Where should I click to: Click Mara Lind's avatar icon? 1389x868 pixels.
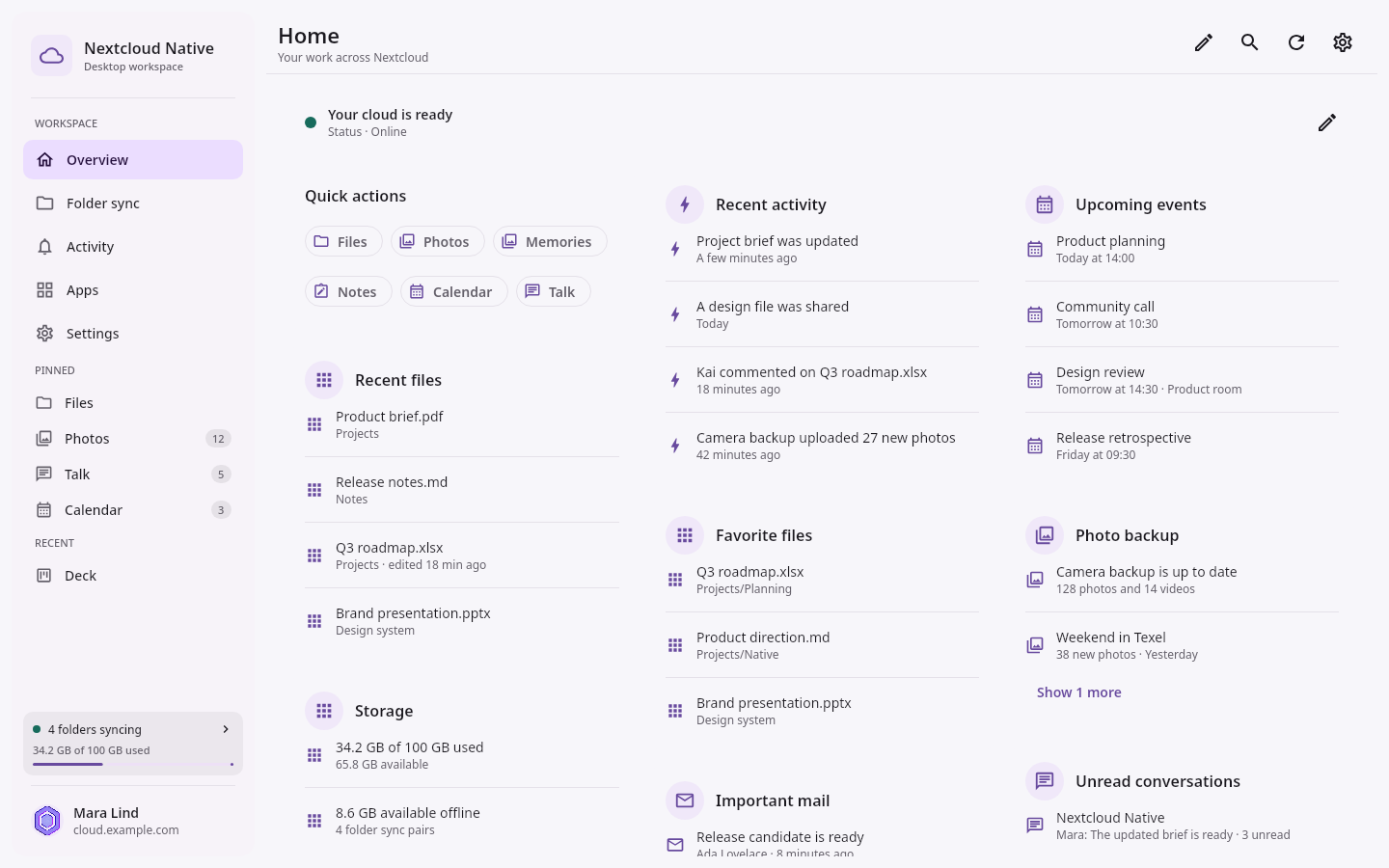pos(47,821)
